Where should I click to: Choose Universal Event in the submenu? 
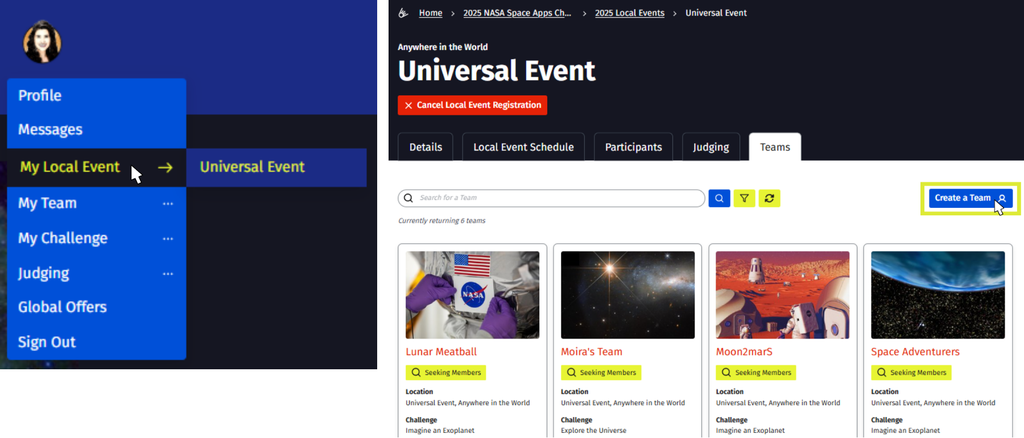click(276, 167)
